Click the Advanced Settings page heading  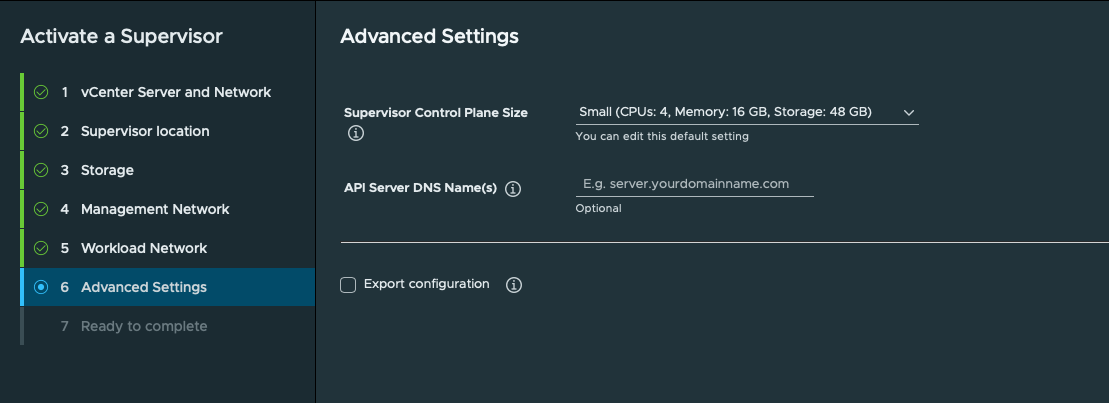pos(429,36)
